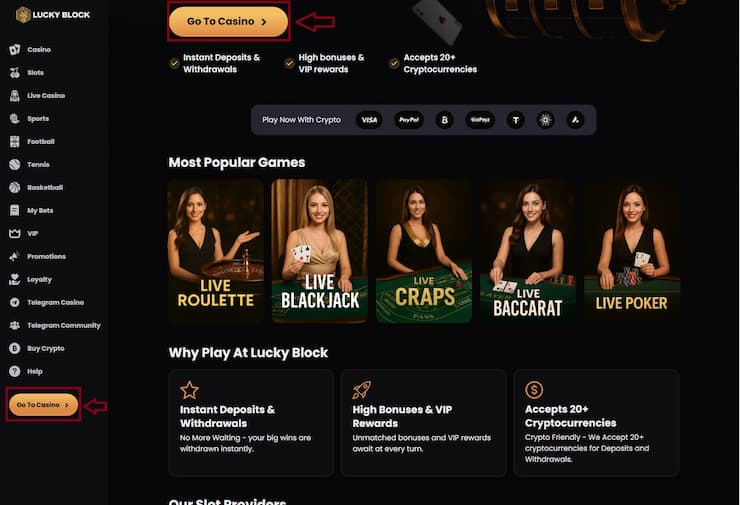
Task: Click the VIP crown icon
Action: [15, 234]
